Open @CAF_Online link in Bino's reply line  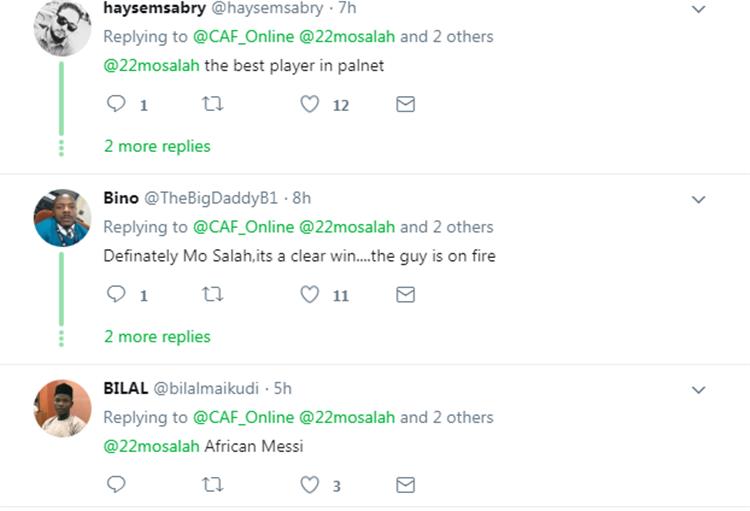click(x=243, y=227)
